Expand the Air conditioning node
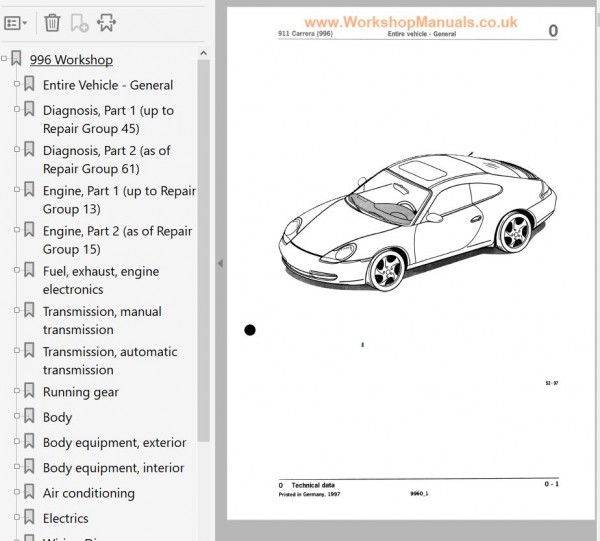The height and width of the screenshot is (541, 600). (x=17, y=491)
